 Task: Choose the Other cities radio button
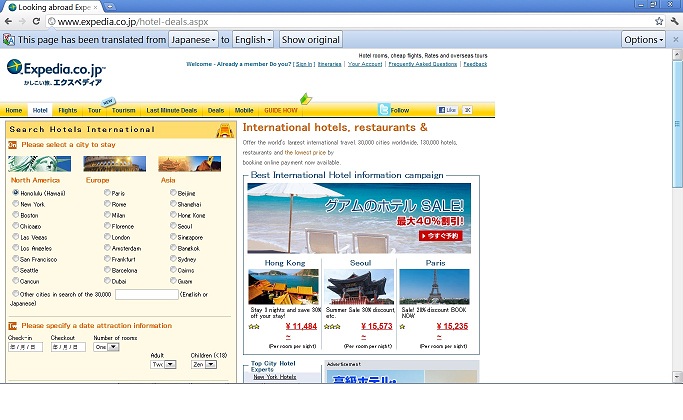[16, 294]
